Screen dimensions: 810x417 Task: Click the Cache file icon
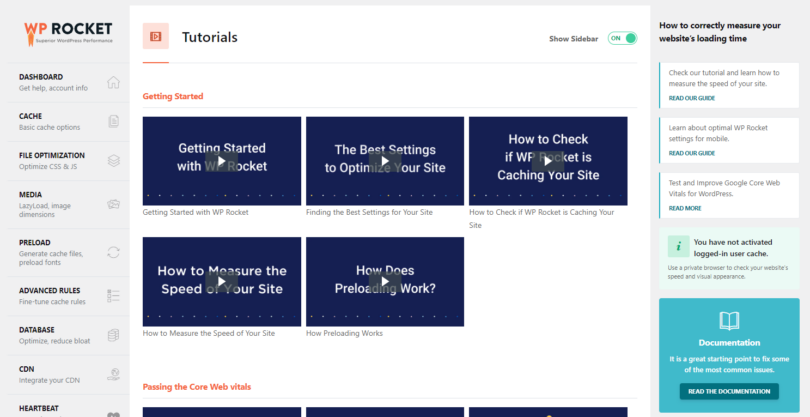tap(113, 121)
